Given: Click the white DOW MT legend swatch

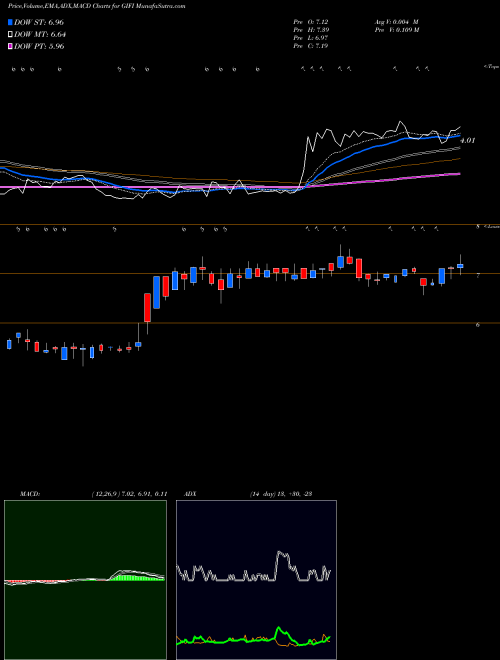Looking at the screenshot, I should pos(10,35).
